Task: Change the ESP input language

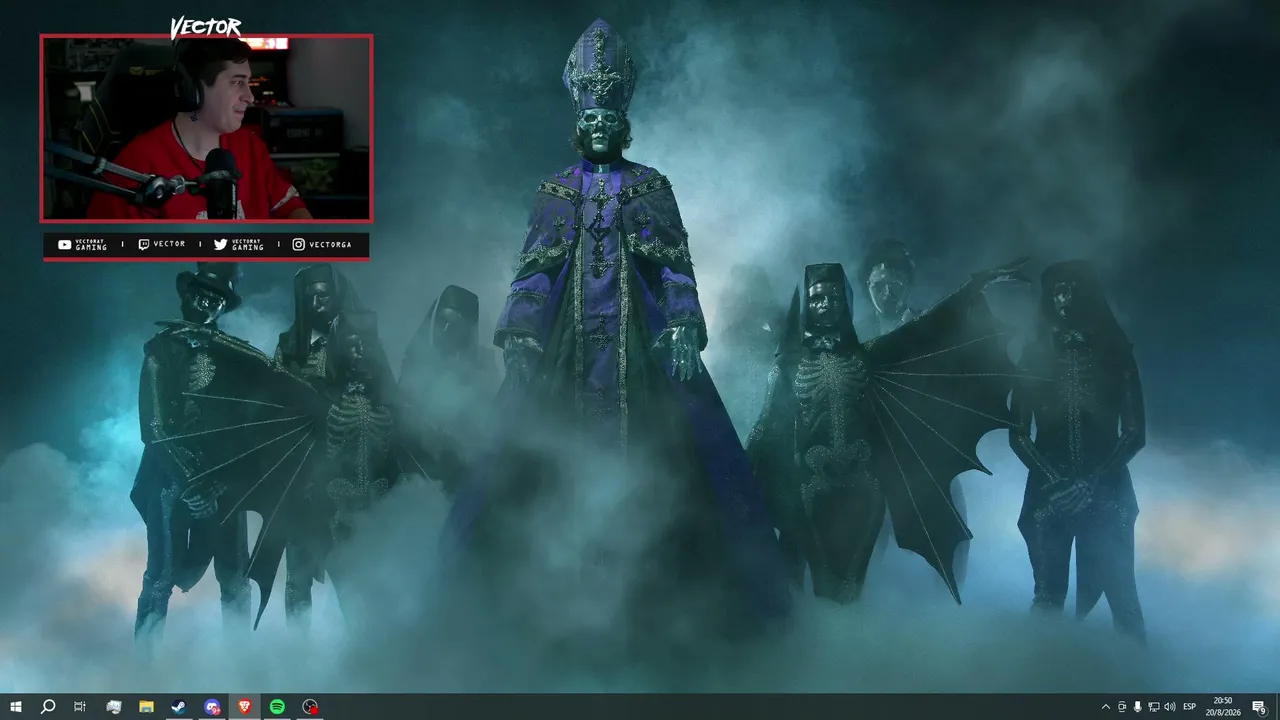Action: pos(1190,707)
